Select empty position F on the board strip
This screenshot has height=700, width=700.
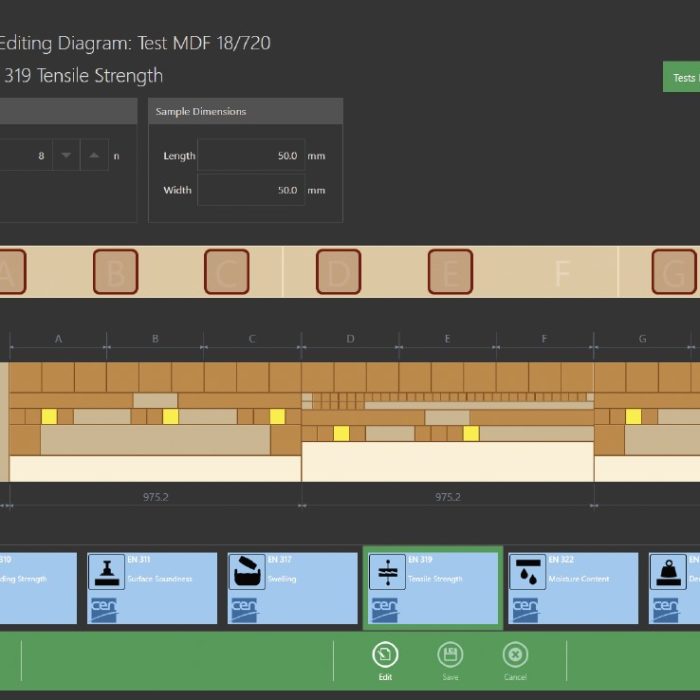click(562, 272)
